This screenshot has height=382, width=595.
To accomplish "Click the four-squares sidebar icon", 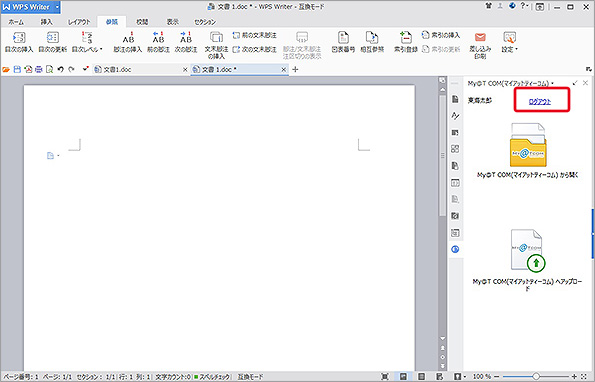I will 455,149.
